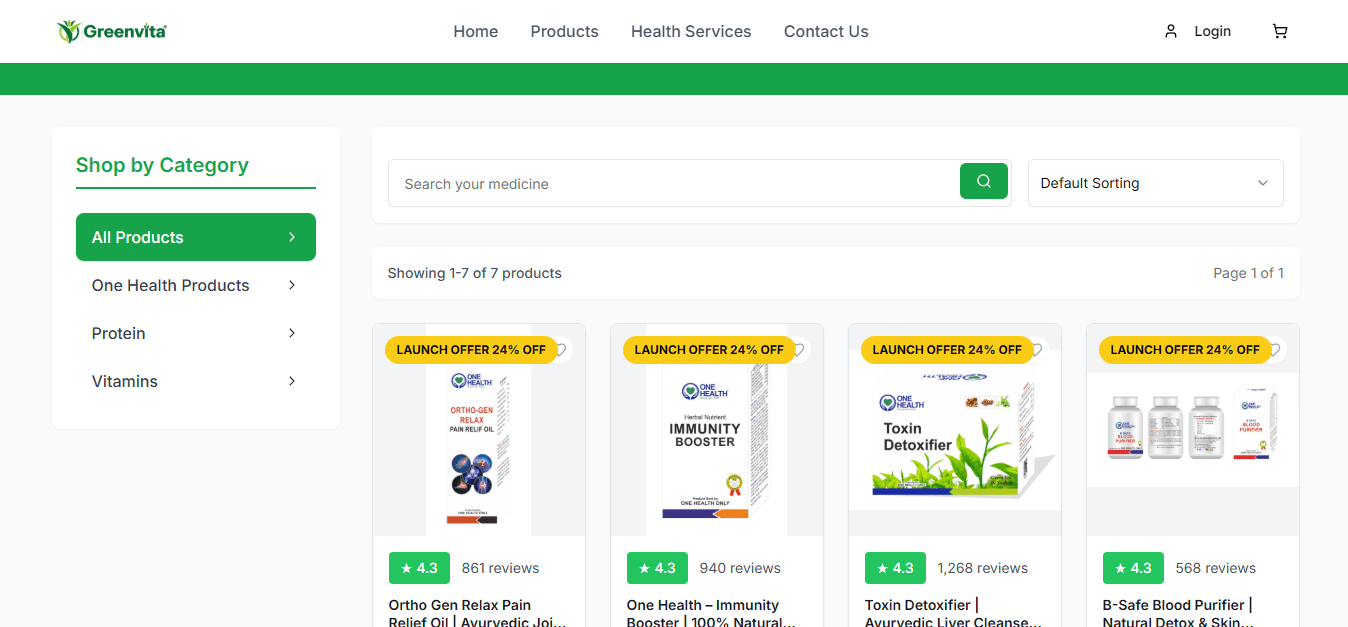Click 4.3 star badge on B-Safe Blood Purifier
The width and height of the screenshot is (1348, 627).
click(1133, 568)
